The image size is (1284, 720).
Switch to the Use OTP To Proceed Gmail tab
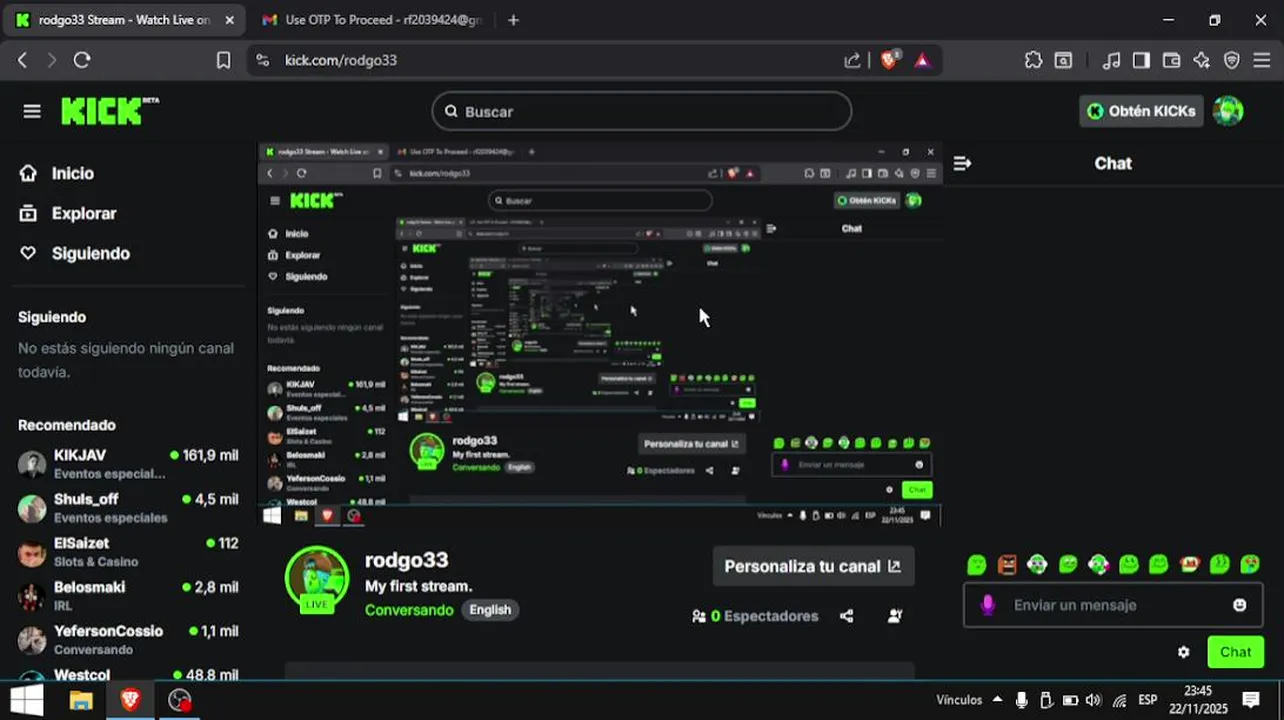pyautogui.click(x=373, y=20)
